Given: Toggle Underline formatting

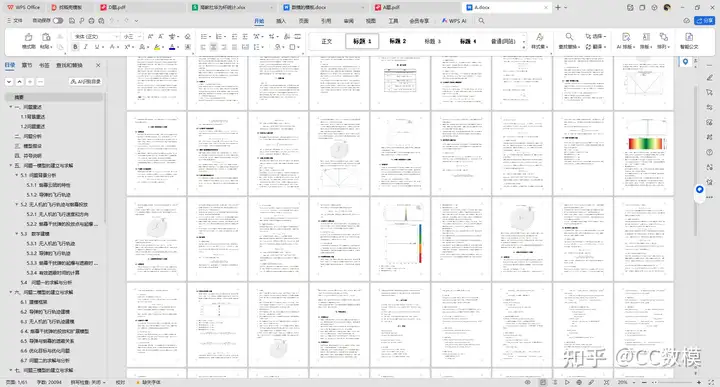Looking at the screenshot, I should 96,47.
